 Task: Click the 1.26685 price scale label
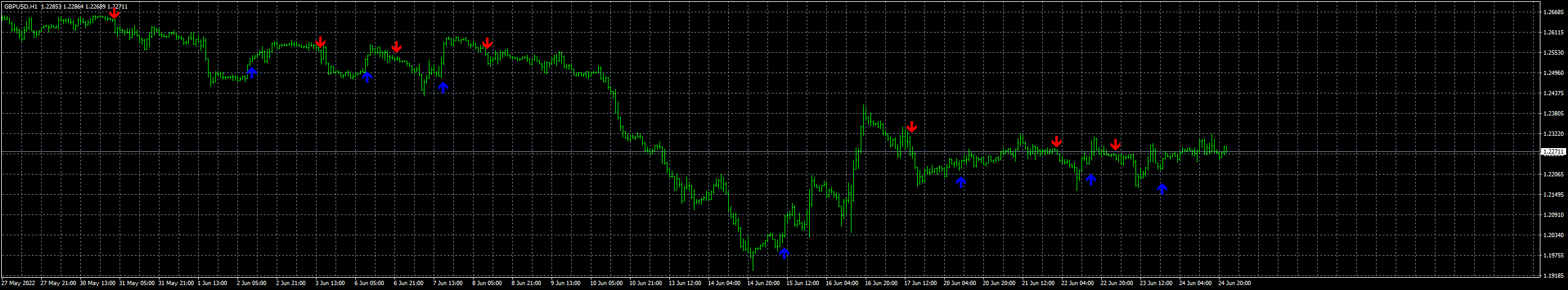point(1553,12)
